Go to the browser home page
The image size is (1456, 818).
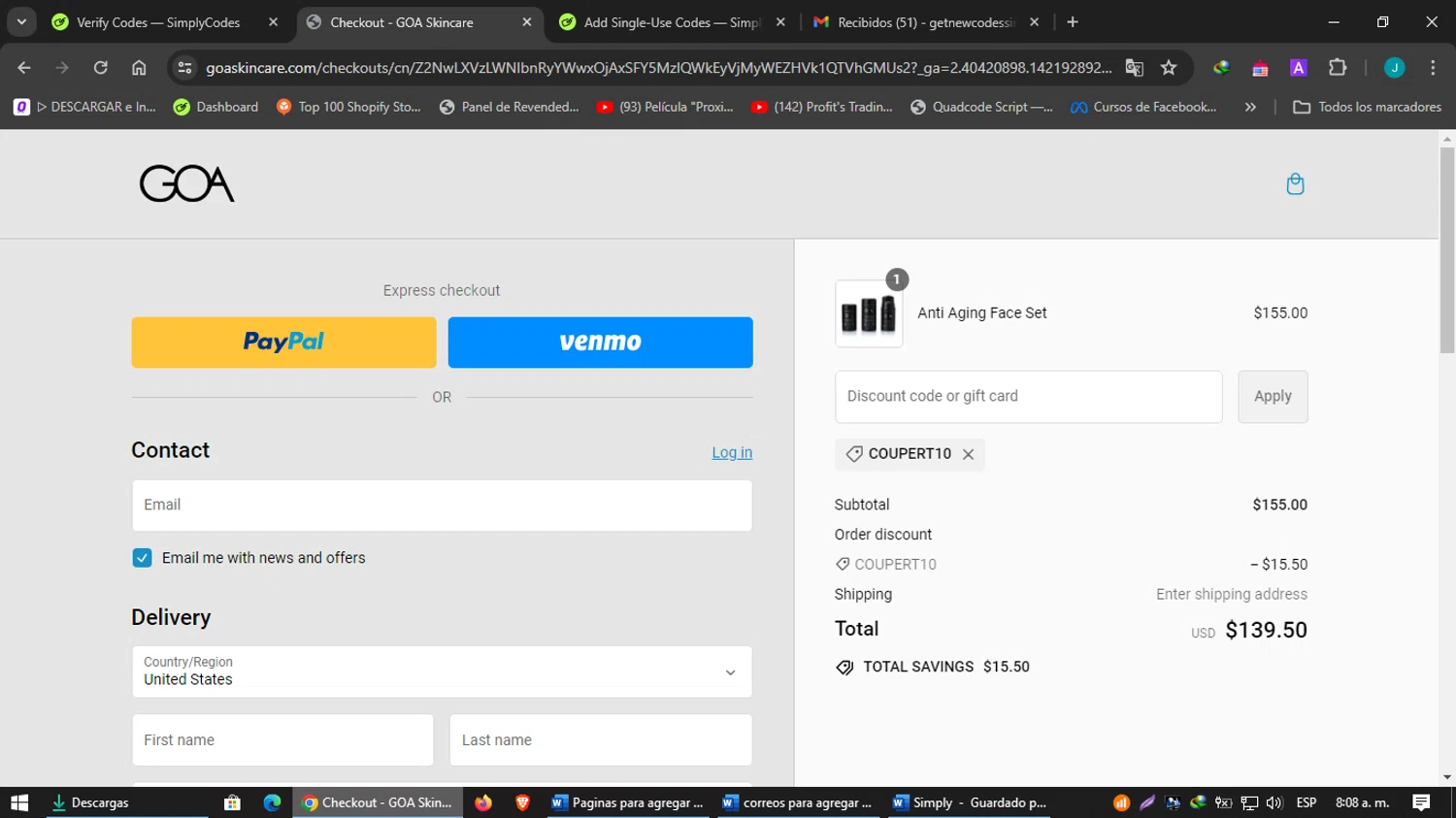pos(139,67)
